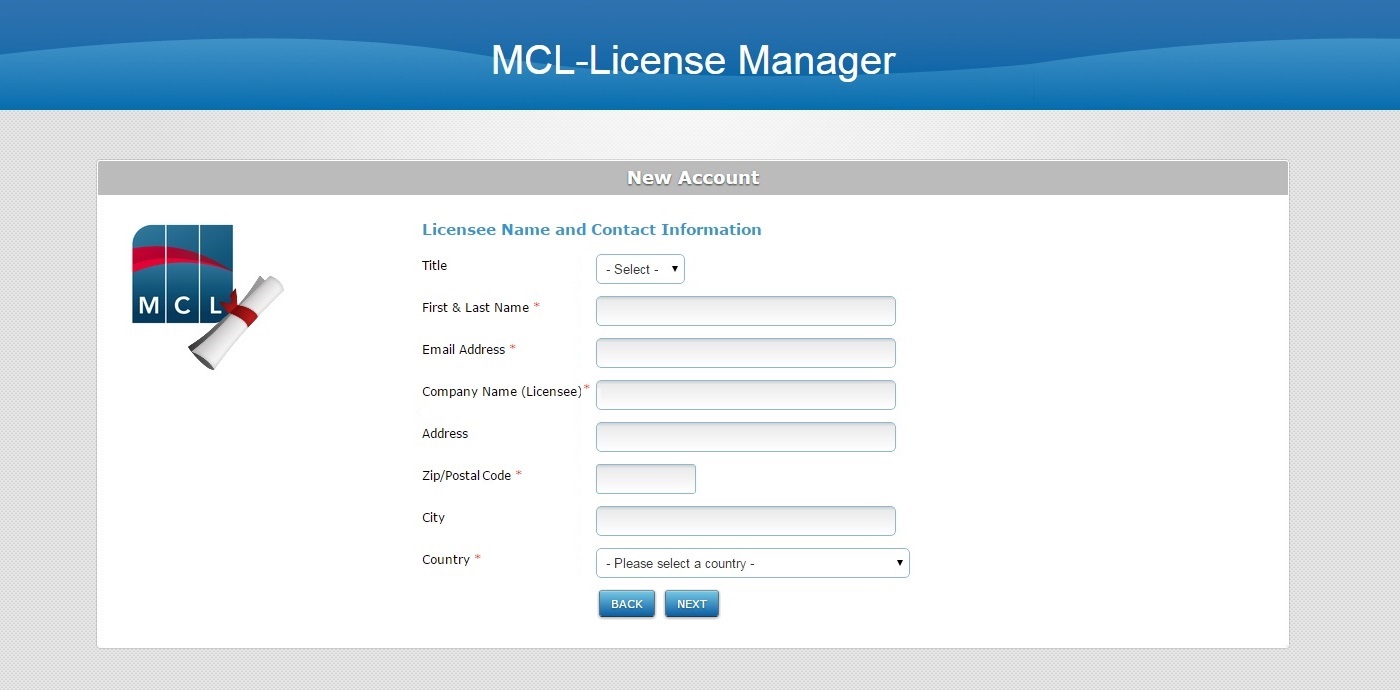Click the Licensee Name and Contact Information heading
Screen dimensions: 1400x690
coord(591,230)
